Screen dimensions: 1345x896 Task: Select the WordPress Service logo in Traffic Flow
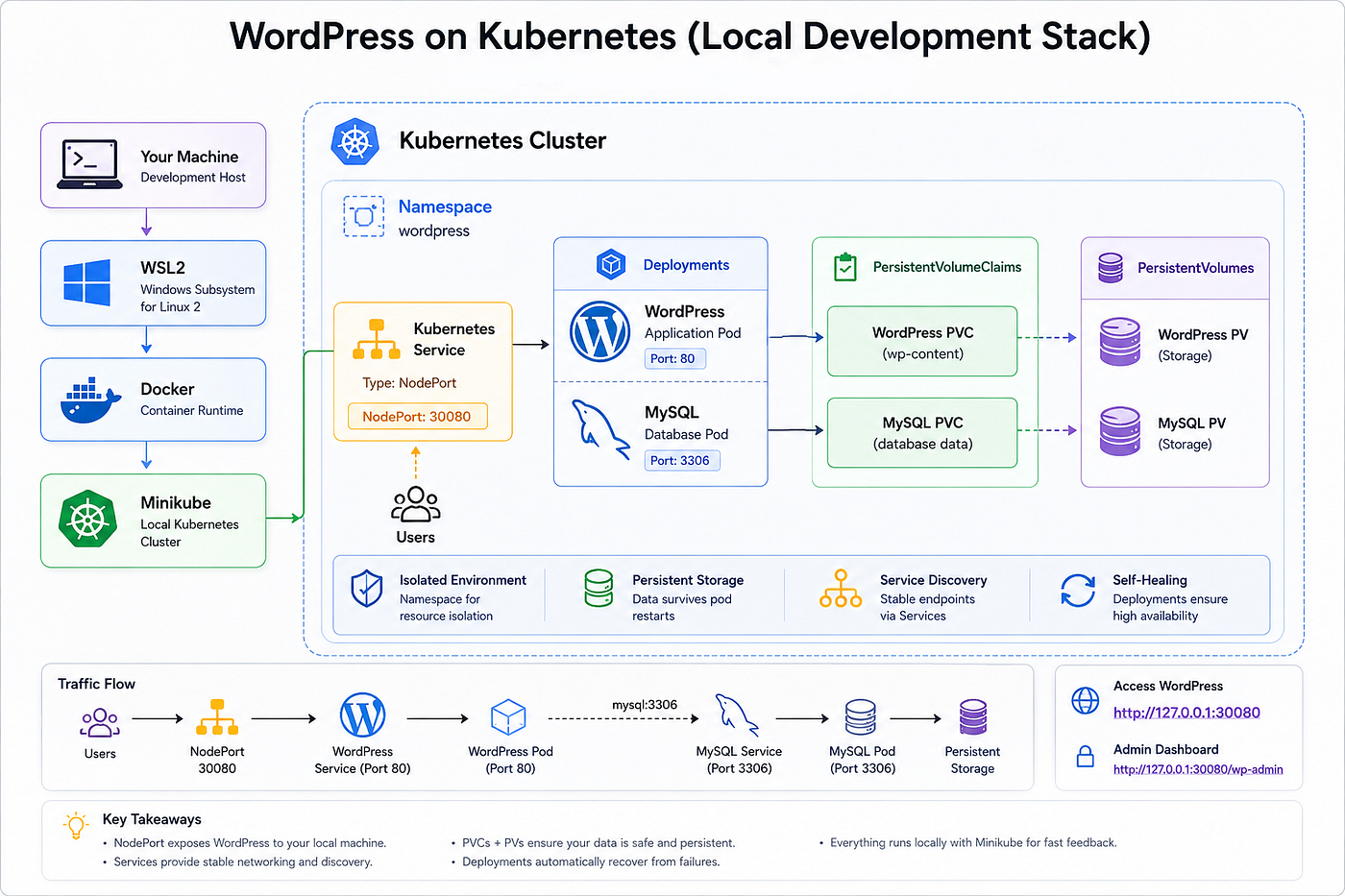[x=363, y=716]
